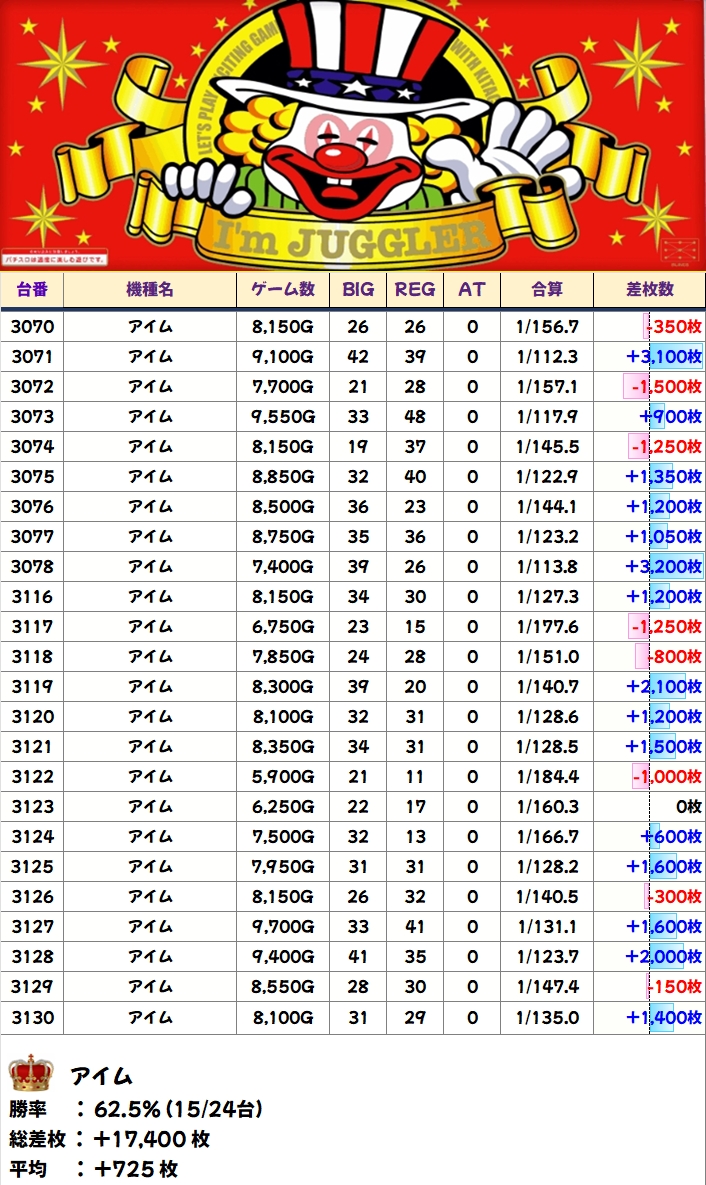
Task: Select the BIG column header
Action: 358,289
